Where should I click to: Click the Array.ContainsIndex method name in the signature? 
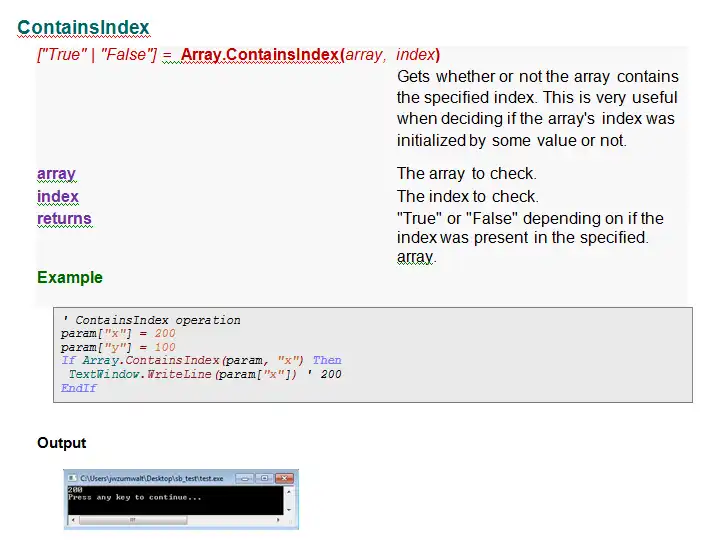pyautogui.click(x=260, y=54)
